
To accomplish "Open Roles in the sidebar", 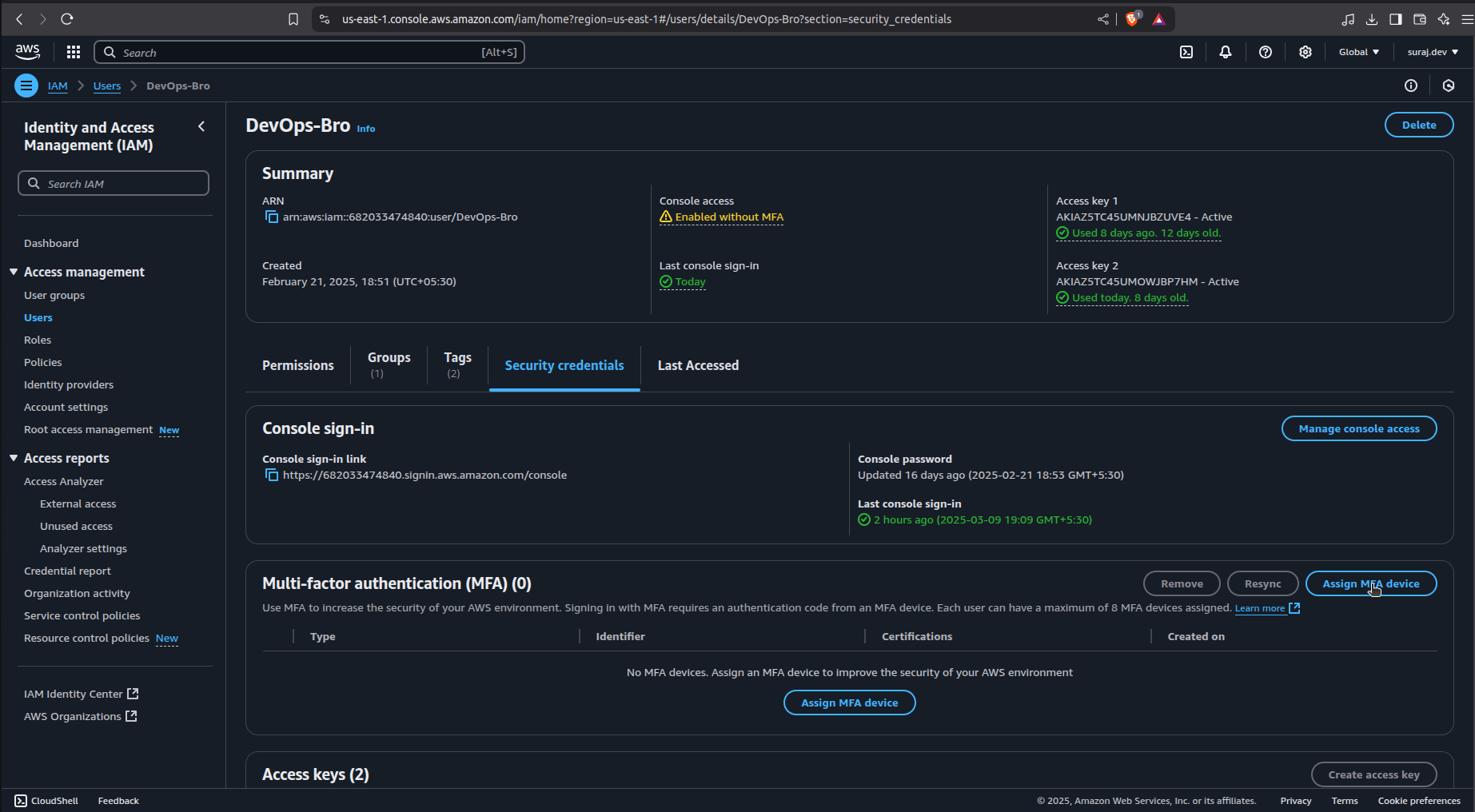I will tap(38, 340).
